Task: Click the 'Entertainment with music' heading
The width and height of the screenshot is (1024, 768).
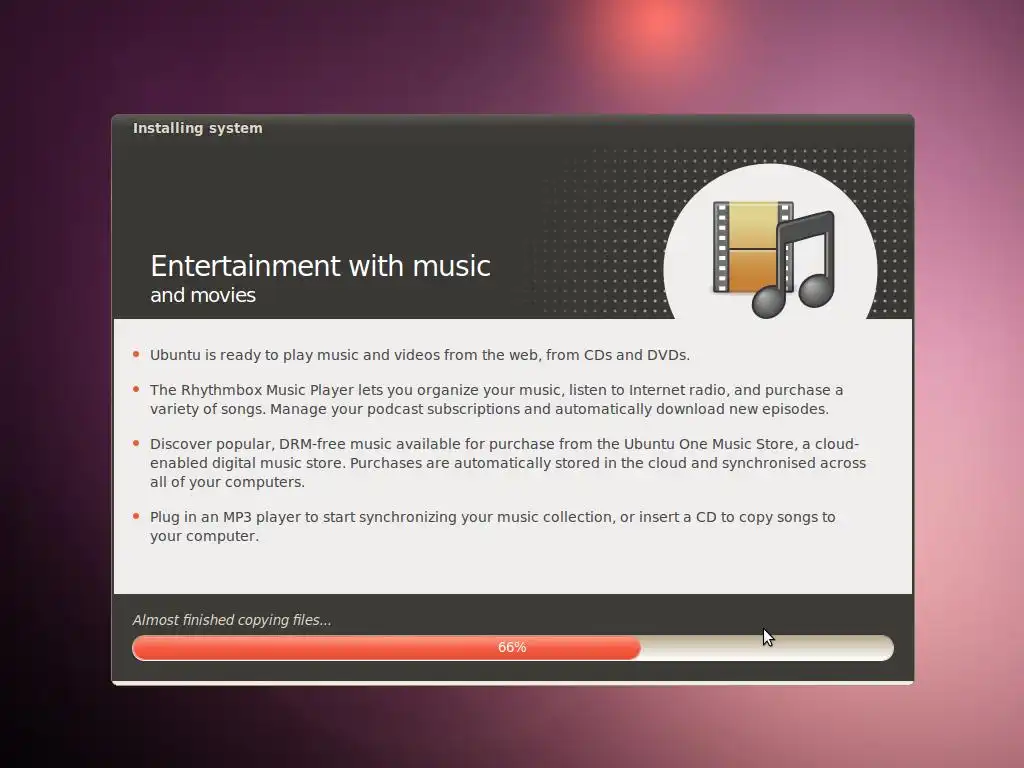Action: 321,266
